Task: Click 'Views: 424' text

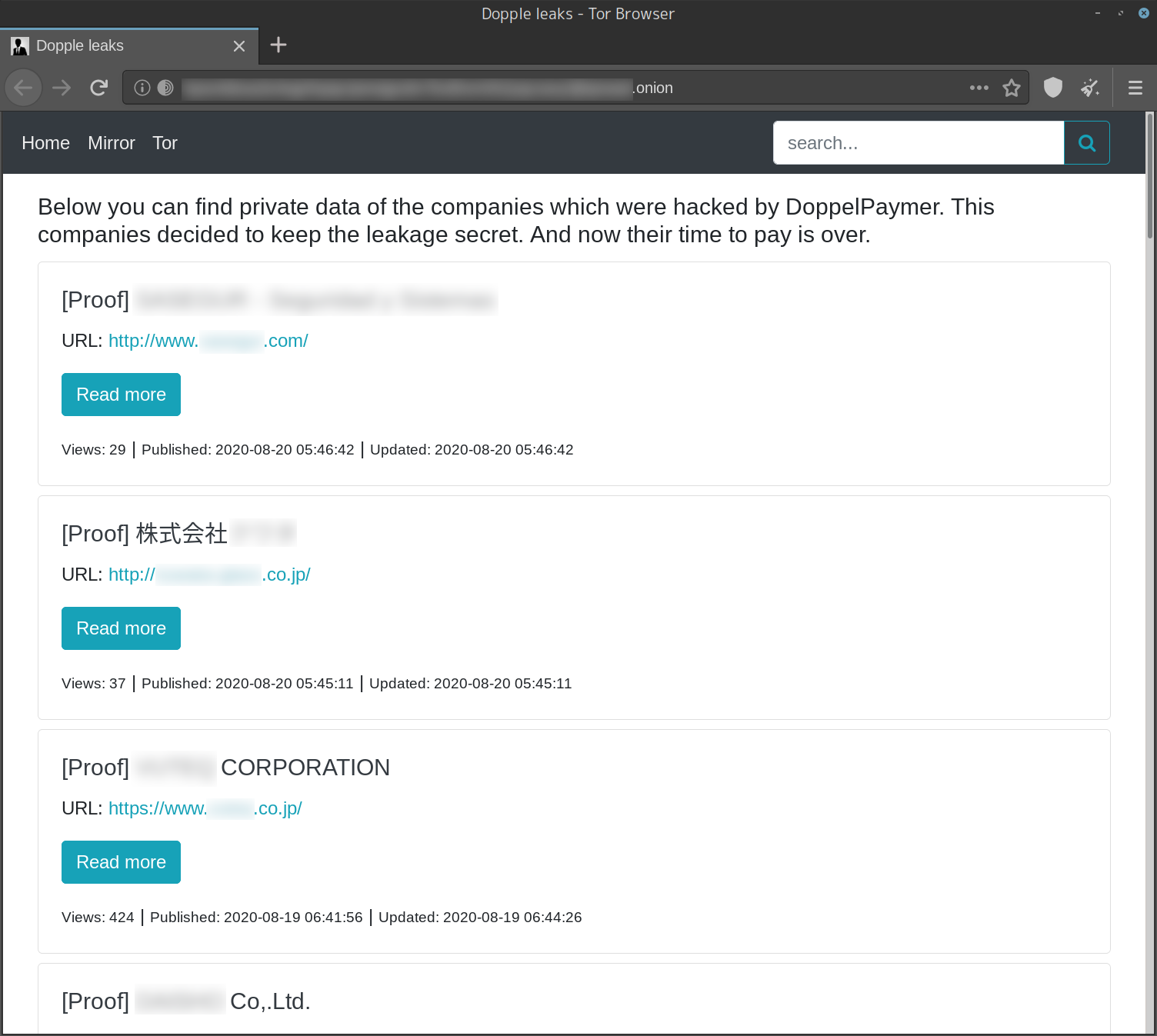Action: pos(98,918)
